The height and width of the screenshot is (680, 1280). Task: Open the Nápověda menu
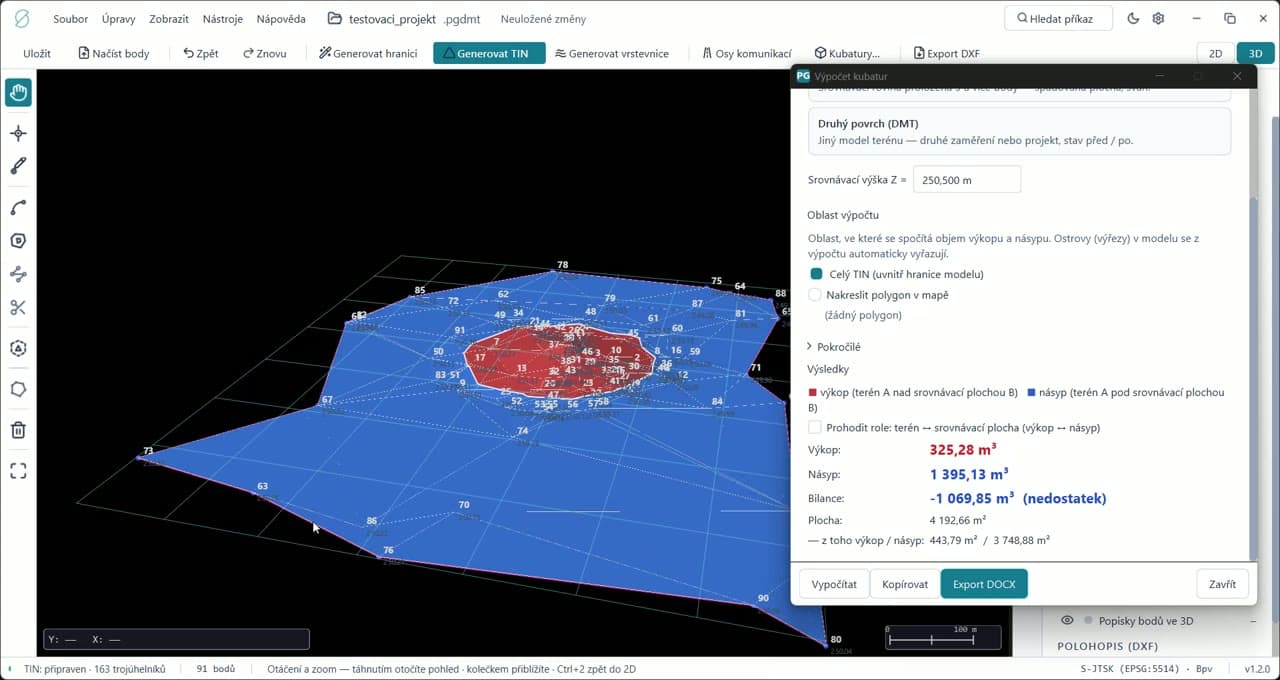pos(281,19)
